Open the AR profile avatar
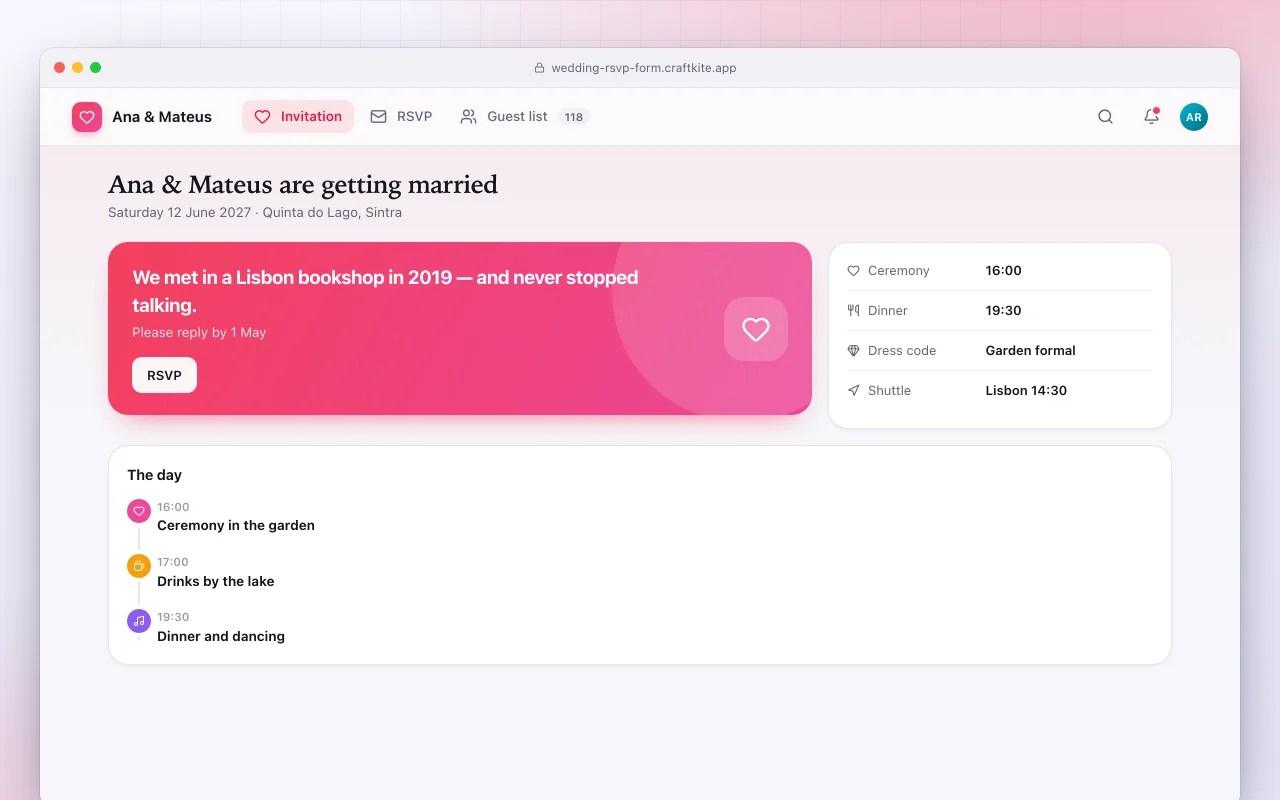This screenshot has width=1280, height=800. 1194,117
